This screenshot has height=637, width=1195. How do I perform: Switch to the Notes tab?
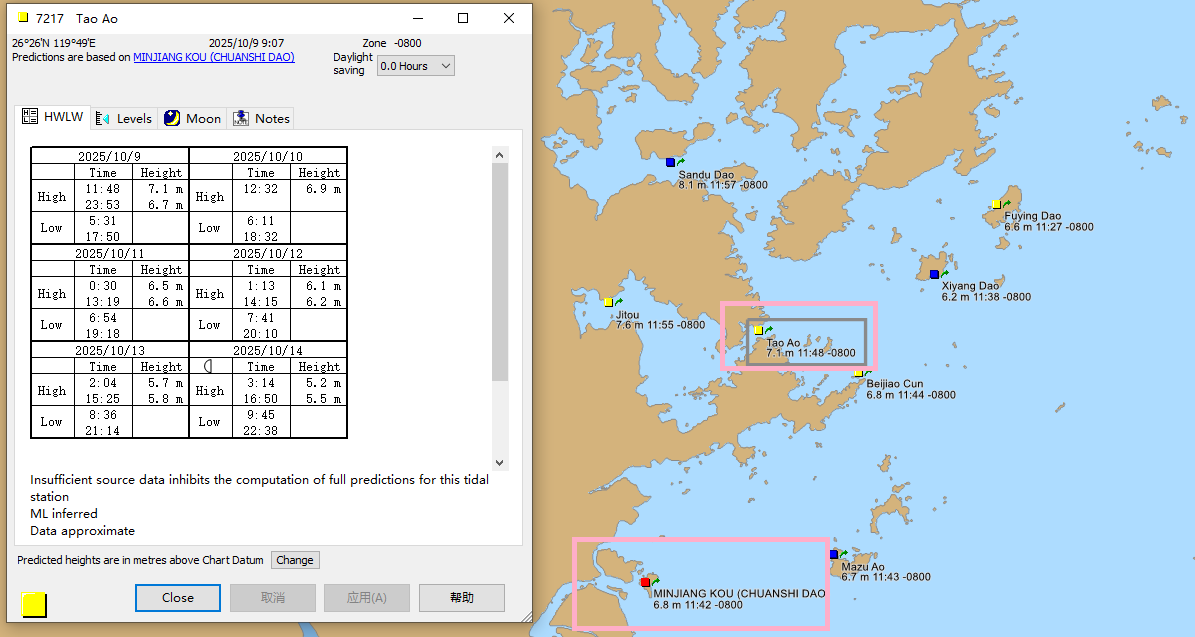click(x=261, y=118)
